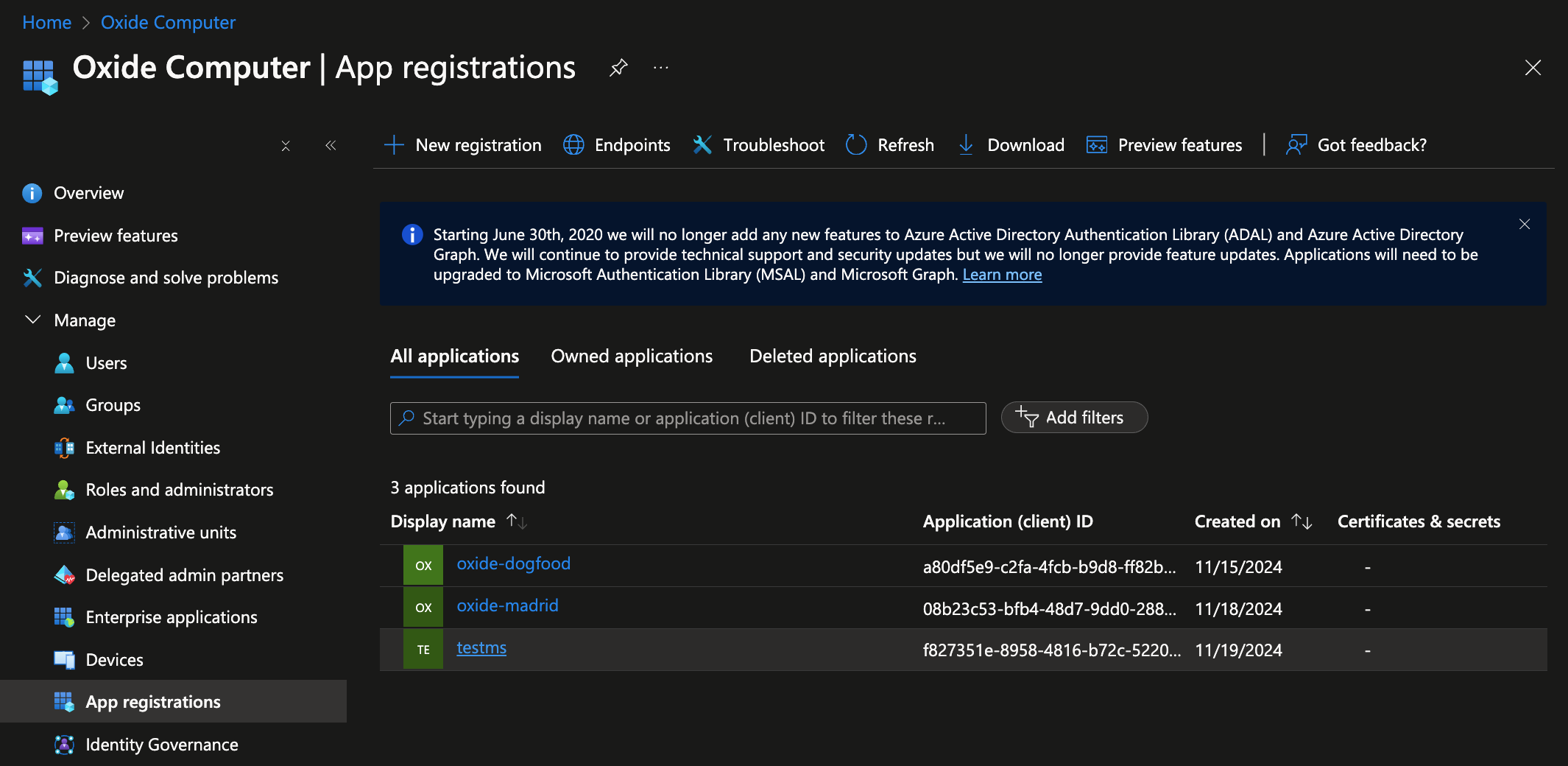Go to Oxide Computer breadcrumb
The height and width of the screenshot is (766, 1568).
[168, 23]
